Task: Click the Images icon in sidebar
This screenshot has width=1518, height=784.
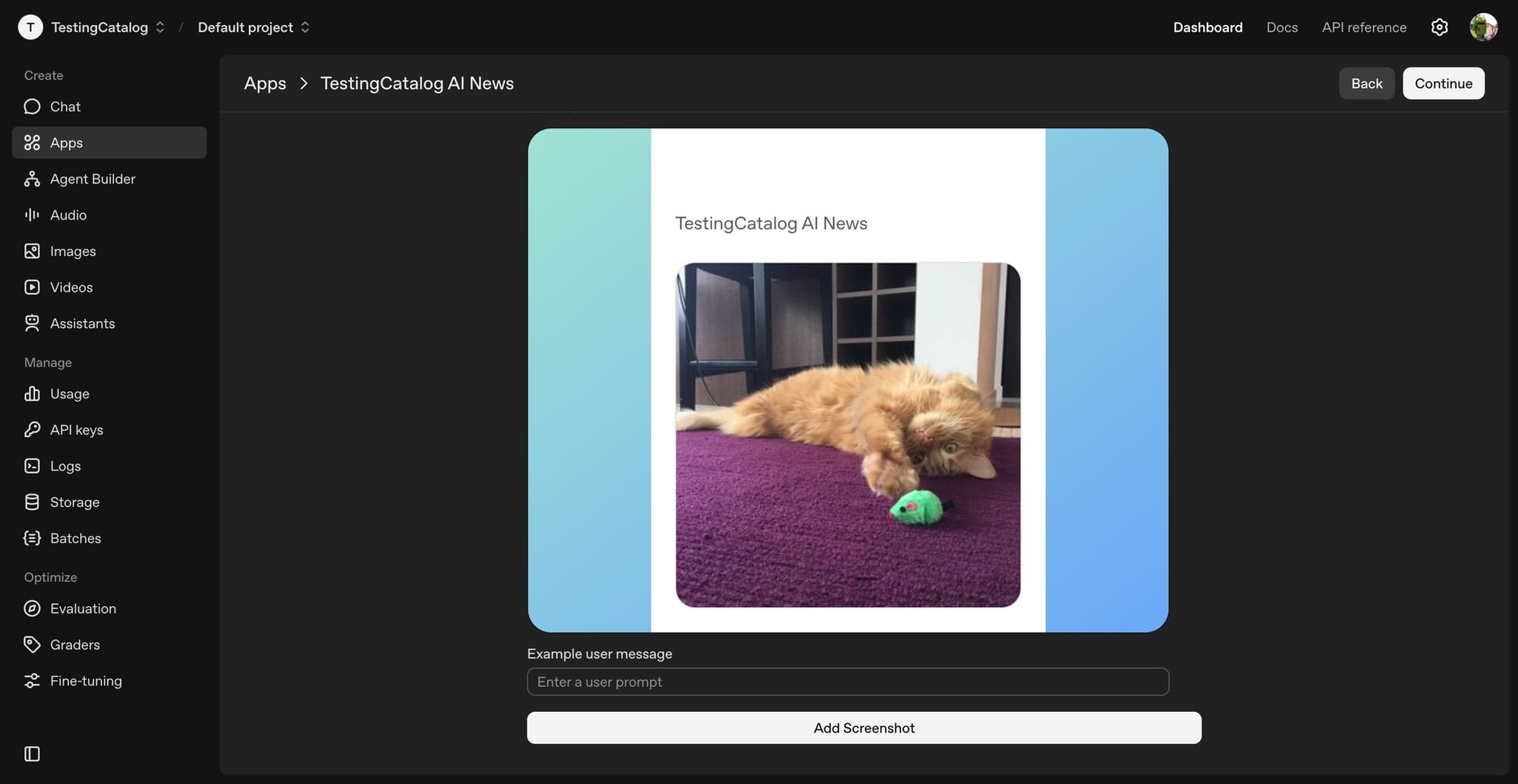Action: pos(32,251)
